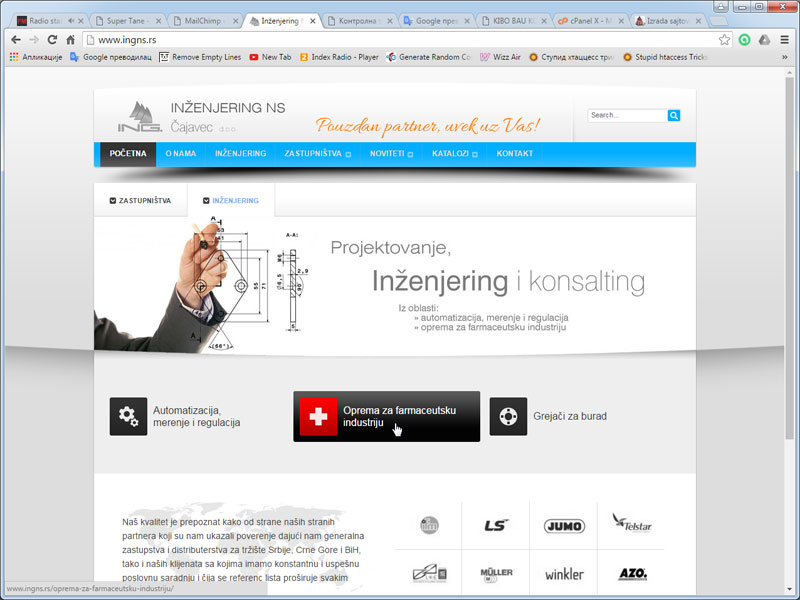Image resolution: width=800 pixels, height=600 pixels.
Task: Expand the KATALOZI menu dropdown
Action: 474,154
